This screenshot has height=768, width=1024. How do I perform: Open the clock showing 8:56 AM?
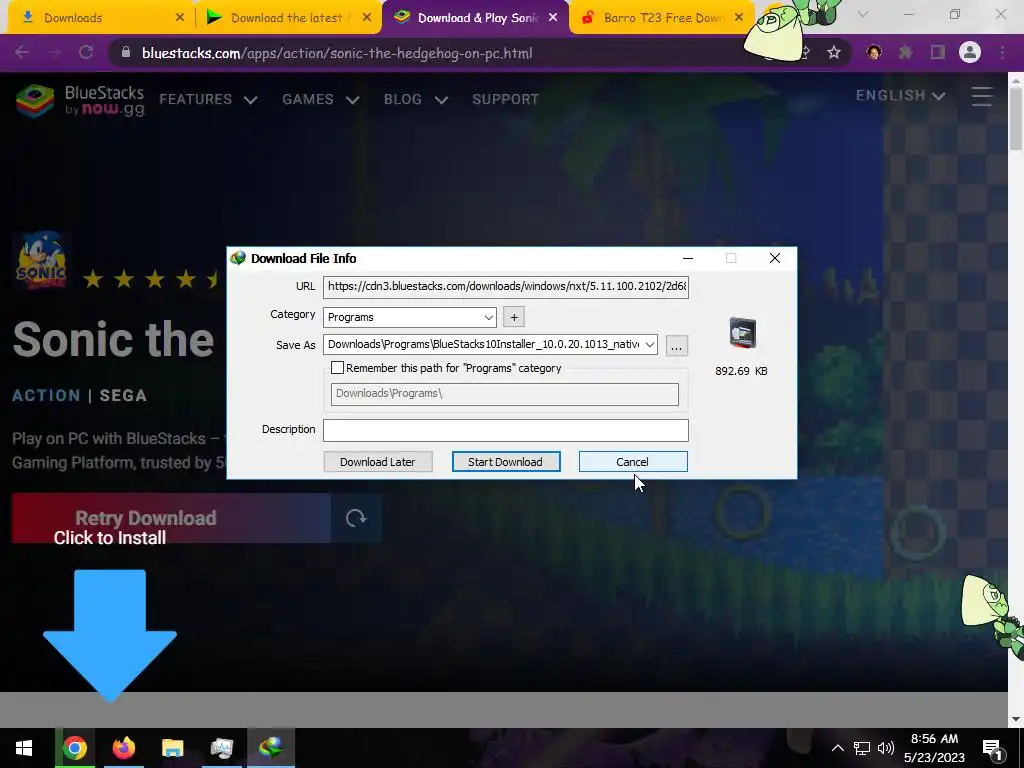[935, 748]
